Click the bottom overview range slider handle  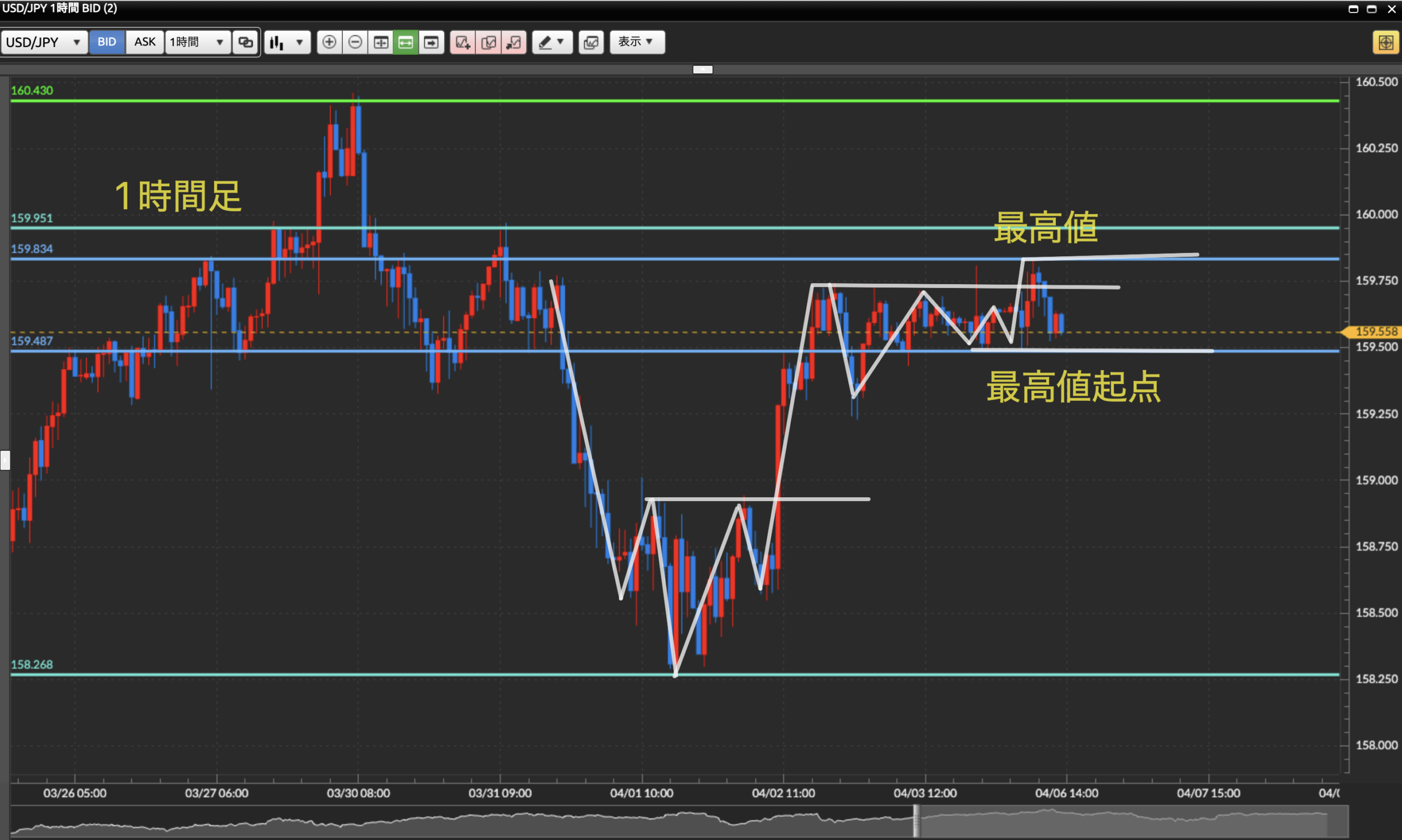click(916, 821)
